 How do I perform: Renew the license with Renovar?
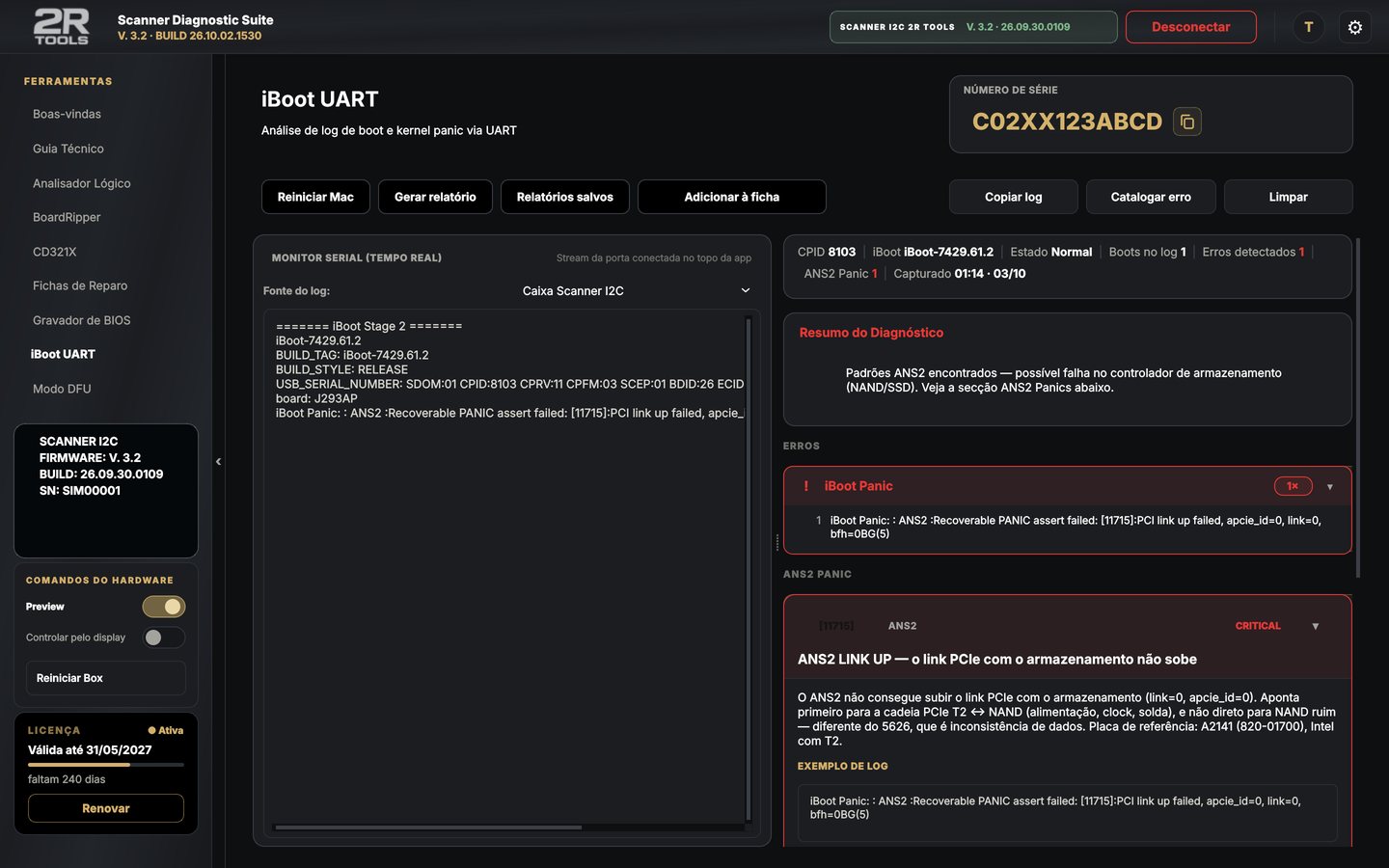point(105,808)
